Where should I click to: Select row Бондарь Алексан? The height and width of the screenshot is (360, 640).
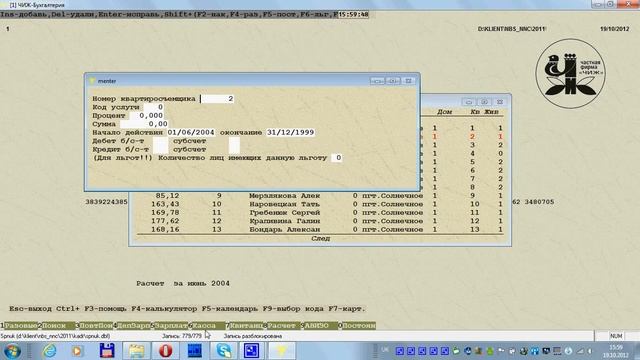point(320,230)
